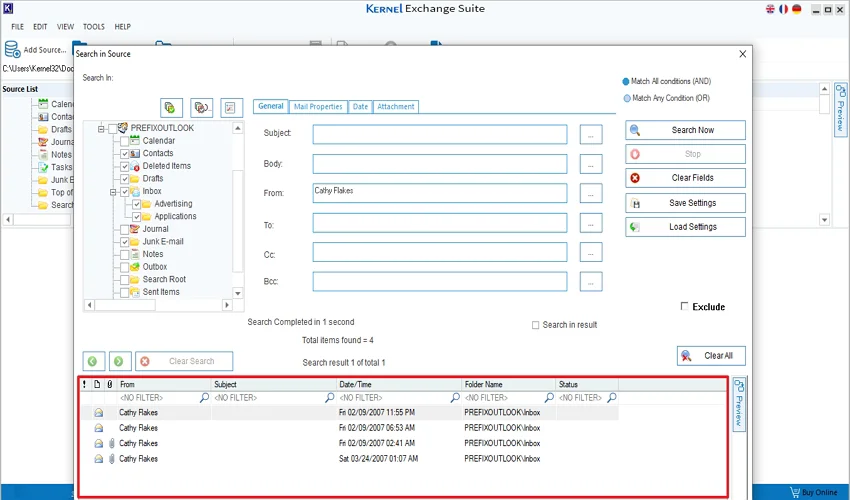Open the Preview tab in main window
Viewport: 850px width, 500px height.
pyautogui.click(x=840, y=109)
